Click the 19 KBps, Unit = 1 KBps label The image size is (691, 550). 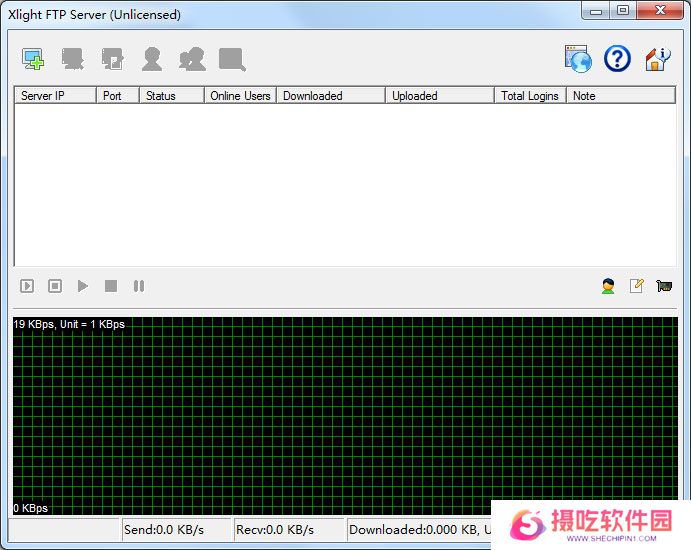pyautogui.click(x=69, y=324)
